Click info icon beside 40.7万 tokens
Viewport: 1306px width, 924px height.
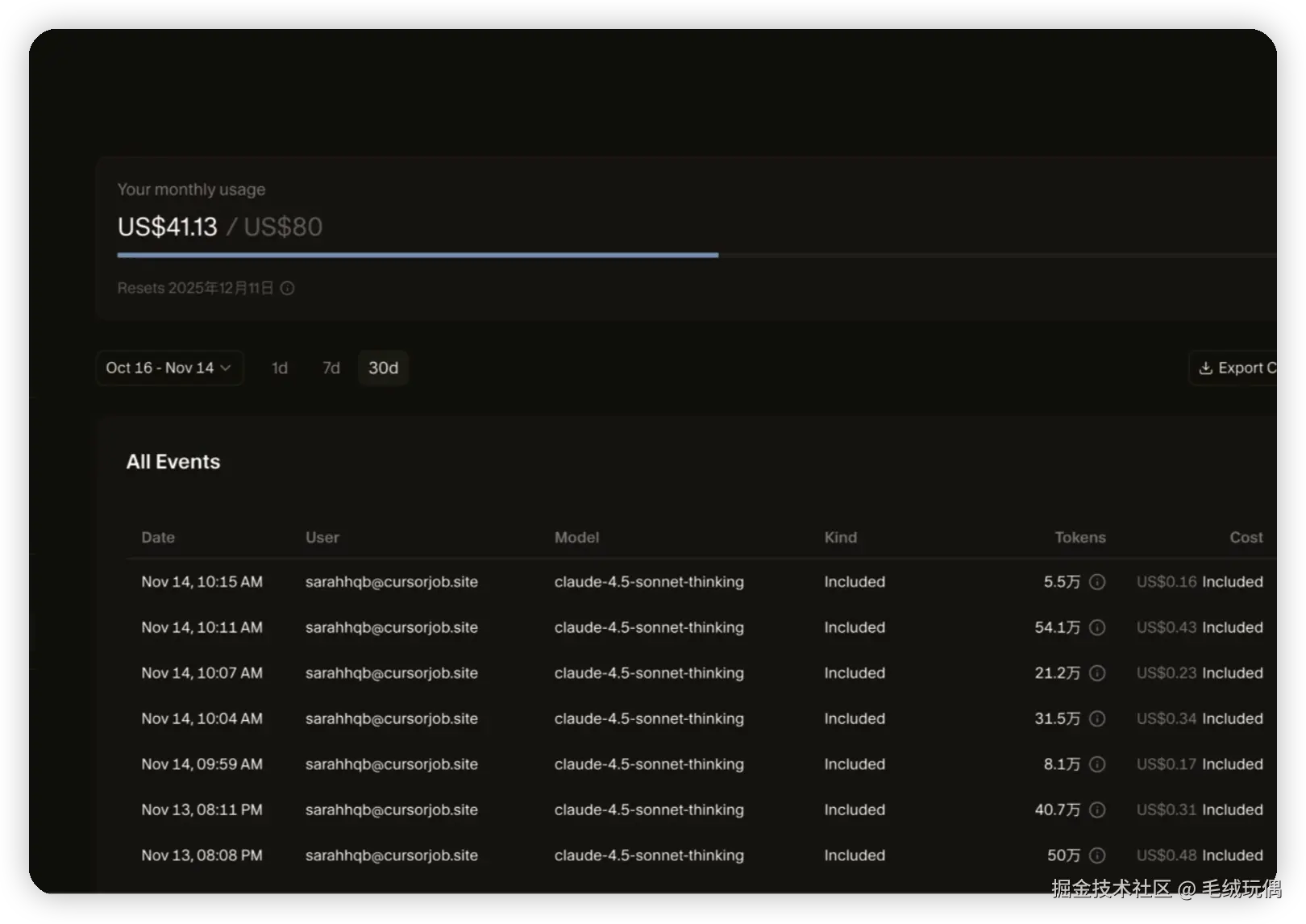click(x=1097, y=810)
